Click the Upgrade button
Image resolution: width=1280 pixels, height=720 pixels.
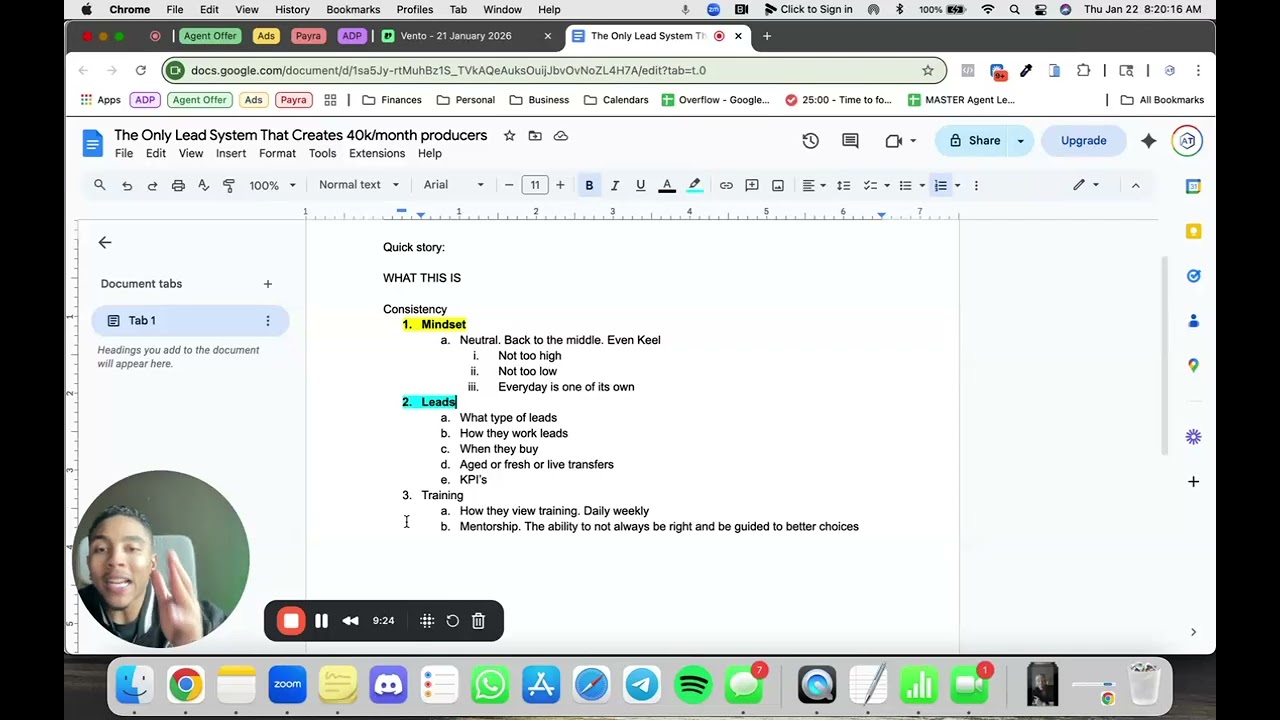[x=1084, y=141]
